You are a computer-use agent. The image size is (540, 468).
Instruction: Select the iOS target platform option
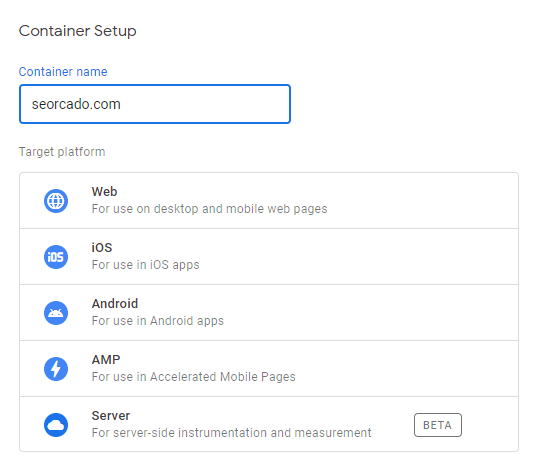click(269, 257)
